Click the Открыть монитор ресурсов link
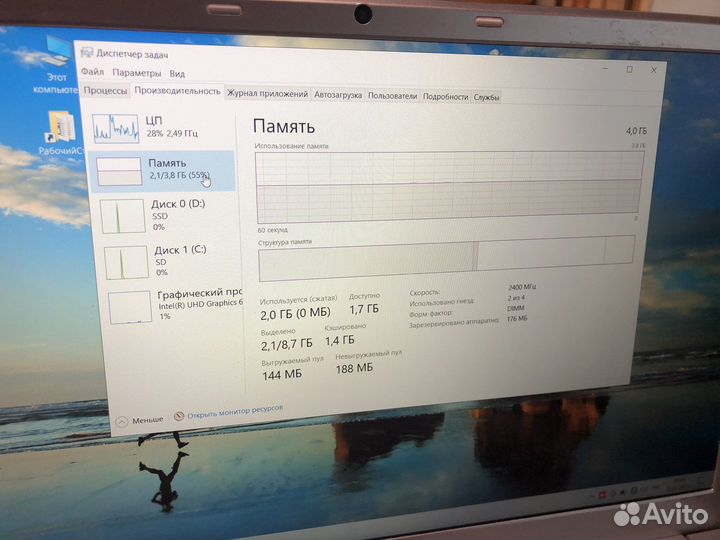The height and width of the screenshot is (540, 720). (x=235, y=410)
